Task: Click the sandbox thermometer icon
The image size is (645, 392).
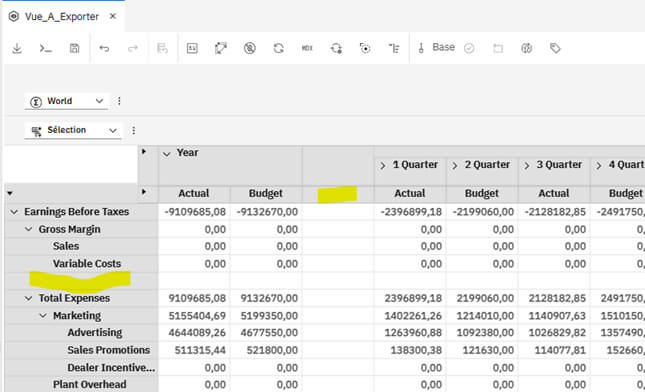Action: [421, 48]
